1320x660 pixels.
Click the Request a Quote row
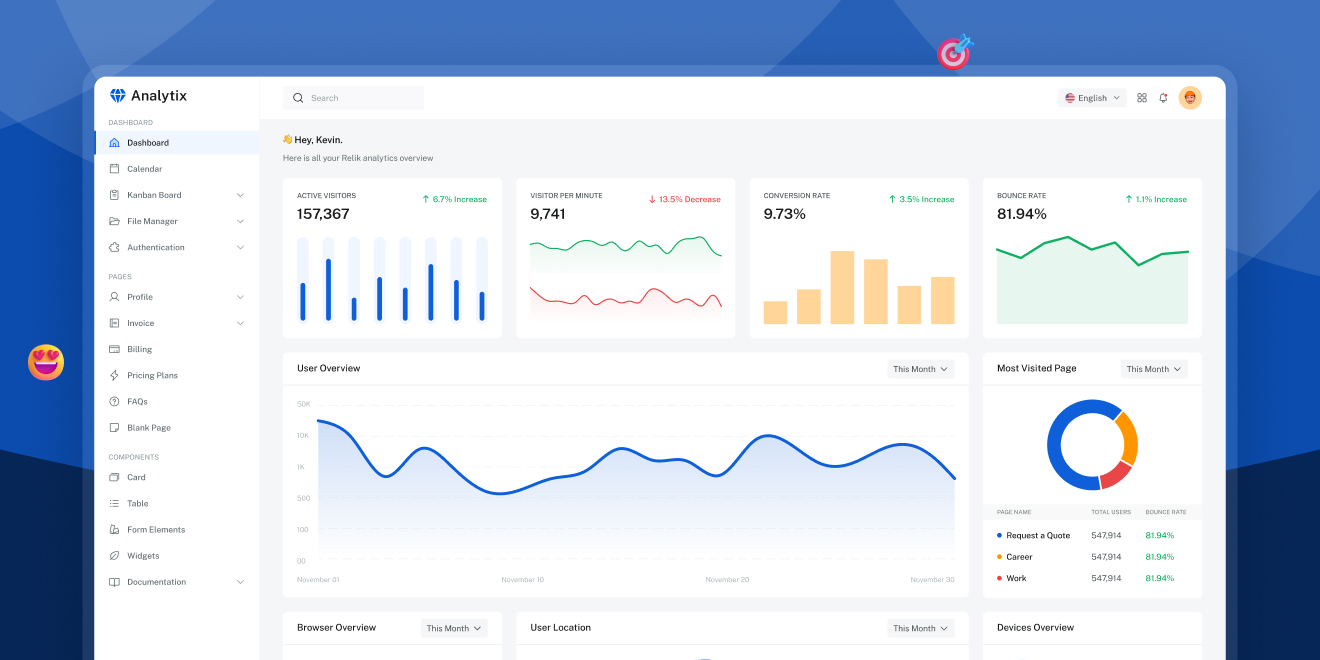coord(1092,535)
